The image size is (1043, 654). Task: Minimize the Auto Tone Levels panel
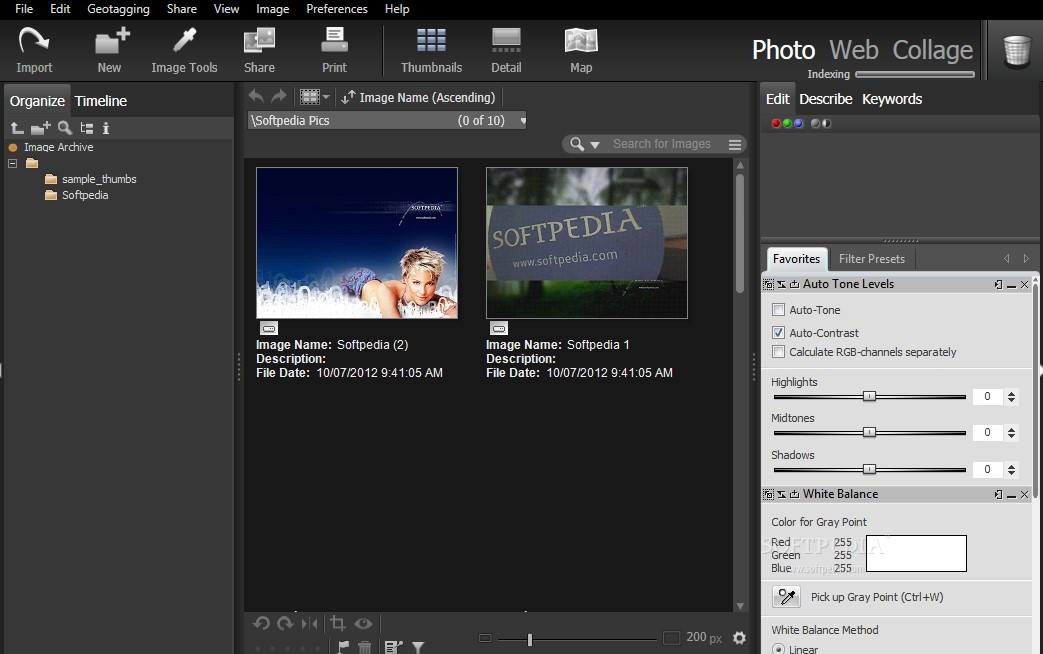(x=1011, y=285)
